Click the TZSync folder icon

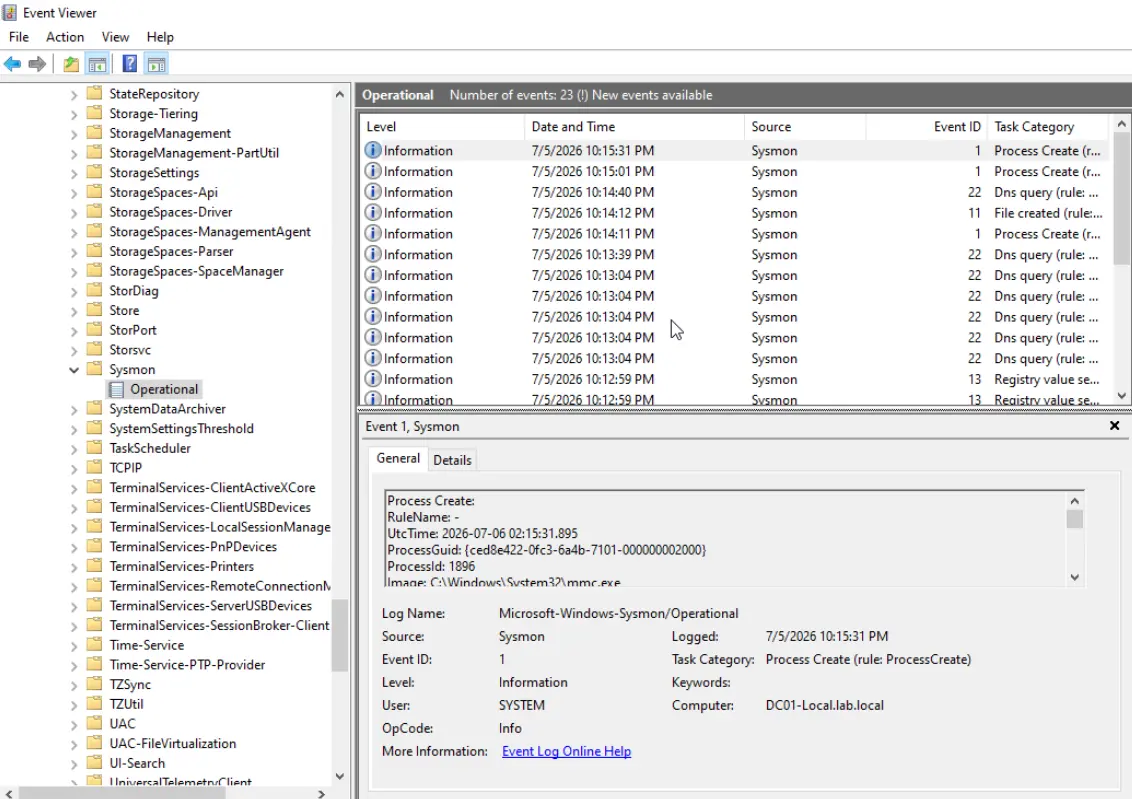(x=94, y=684)
